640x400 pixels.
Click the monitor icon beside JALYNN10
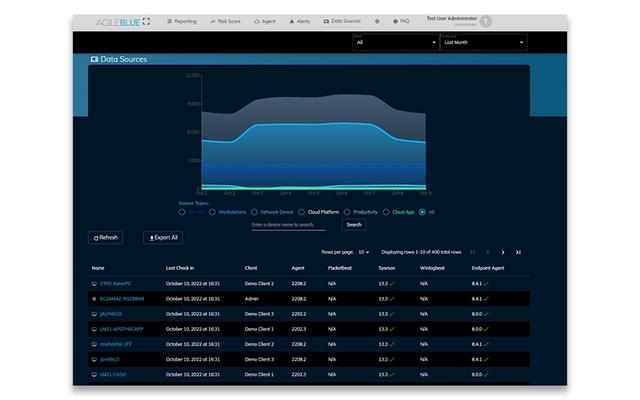point(95,313)
